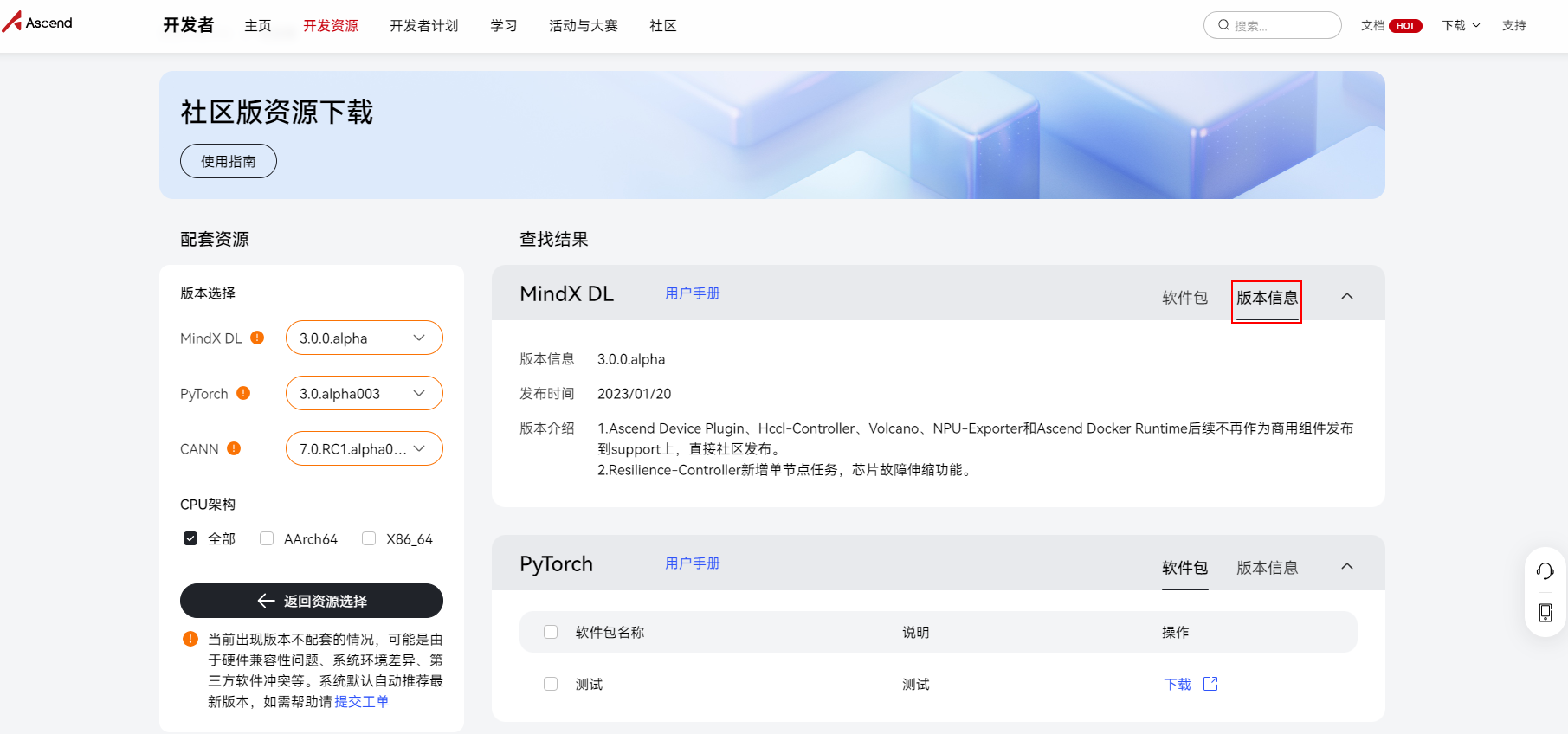The height and width of the screenshot is (734, 1568).
Task: Click the 社区版资源下载 banner heading
Action: 277,112
